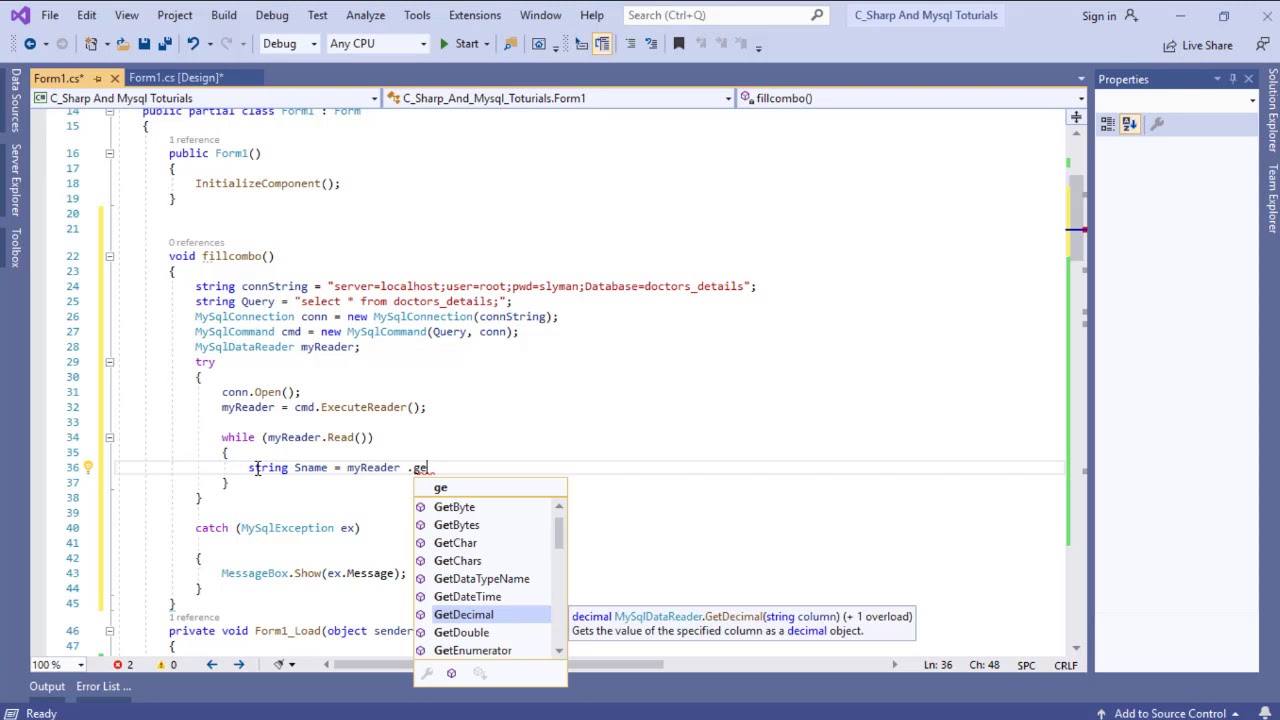Click Add to Source Control in status bar

[x=1169, y=714]
